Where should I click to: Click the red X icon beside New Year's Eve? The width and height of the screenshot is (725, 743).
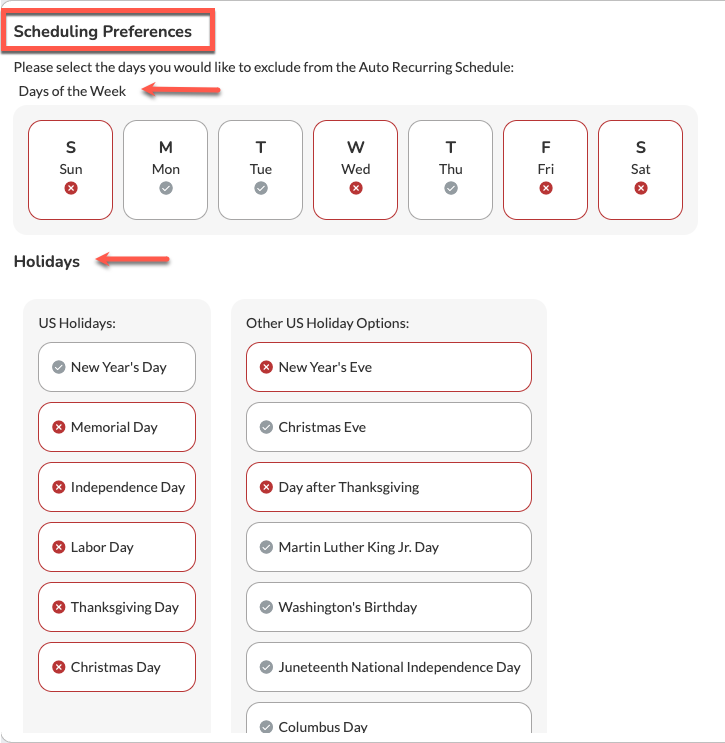266,367
